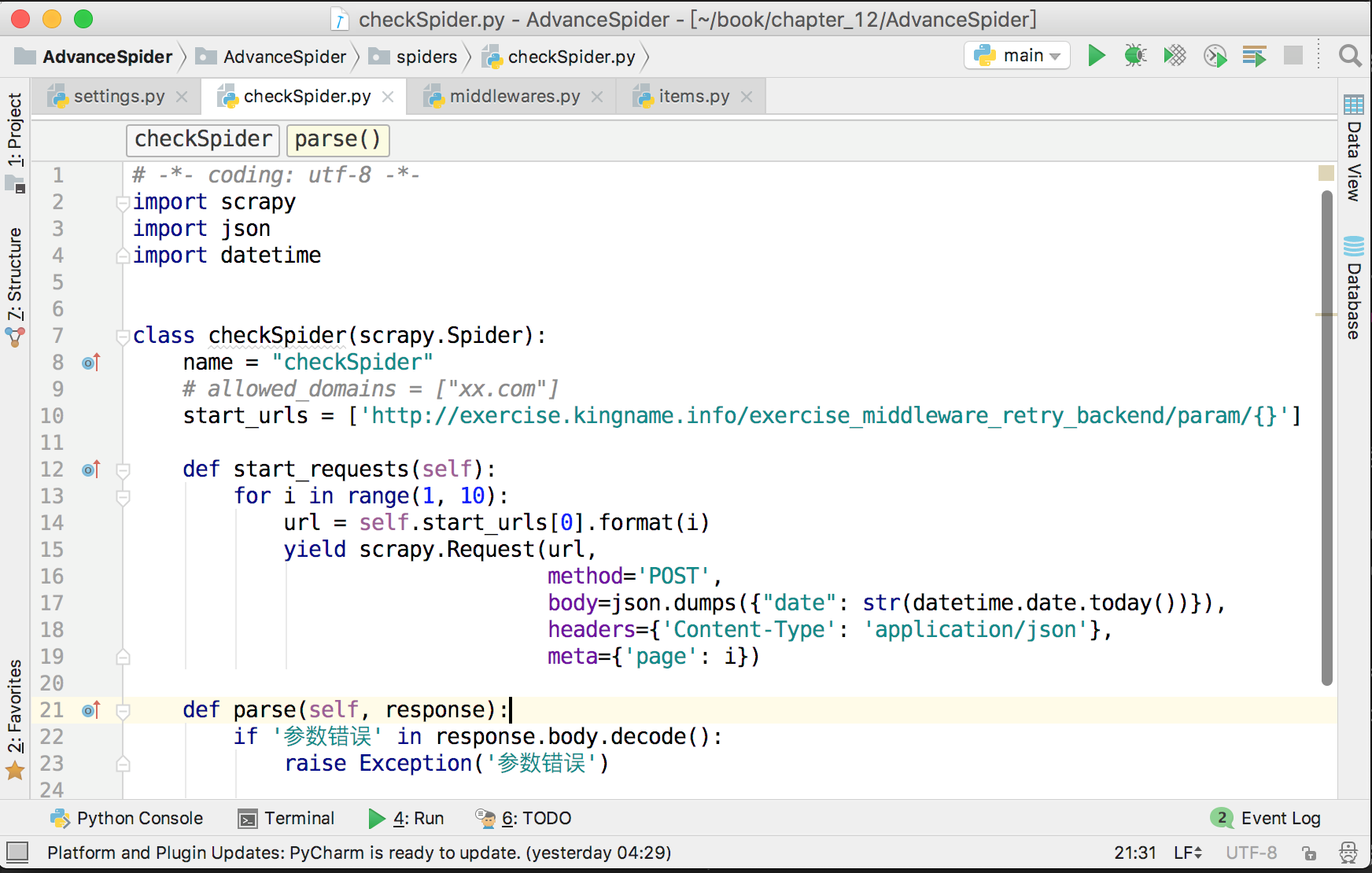Open the main run configuration dropdown
This screenshot has height=873, width=1372.
1018,56
